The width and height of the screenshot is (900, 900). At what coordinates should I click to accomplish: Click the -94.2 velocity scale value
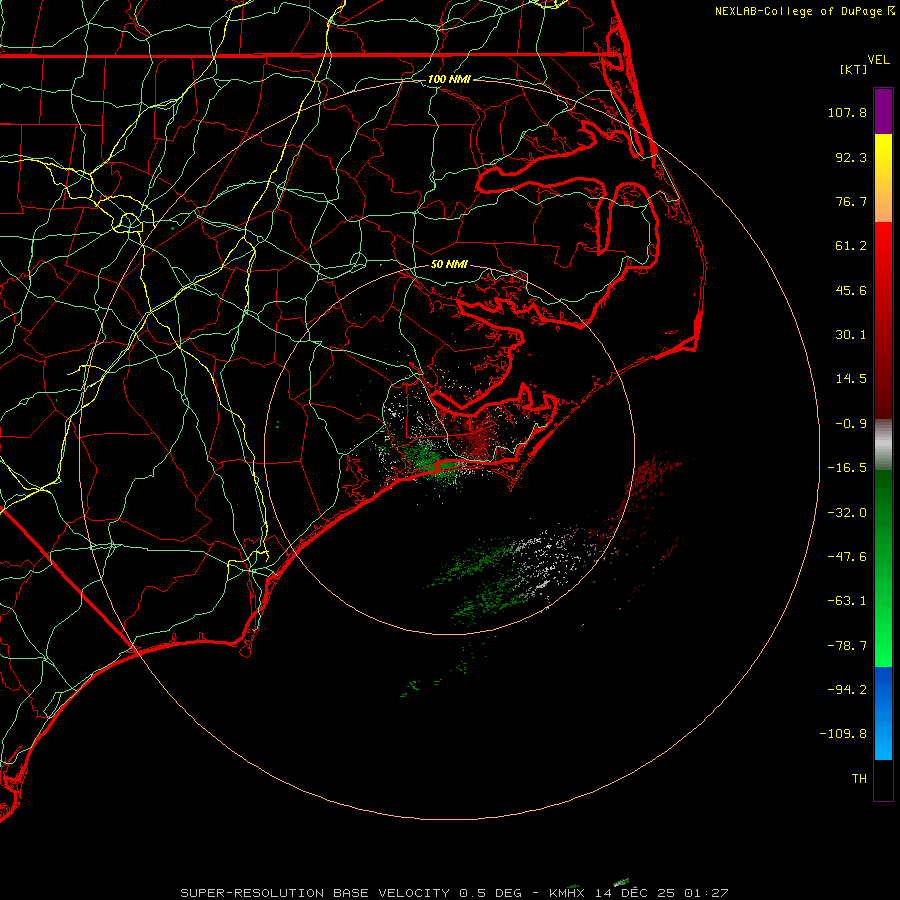coord(847,689)
